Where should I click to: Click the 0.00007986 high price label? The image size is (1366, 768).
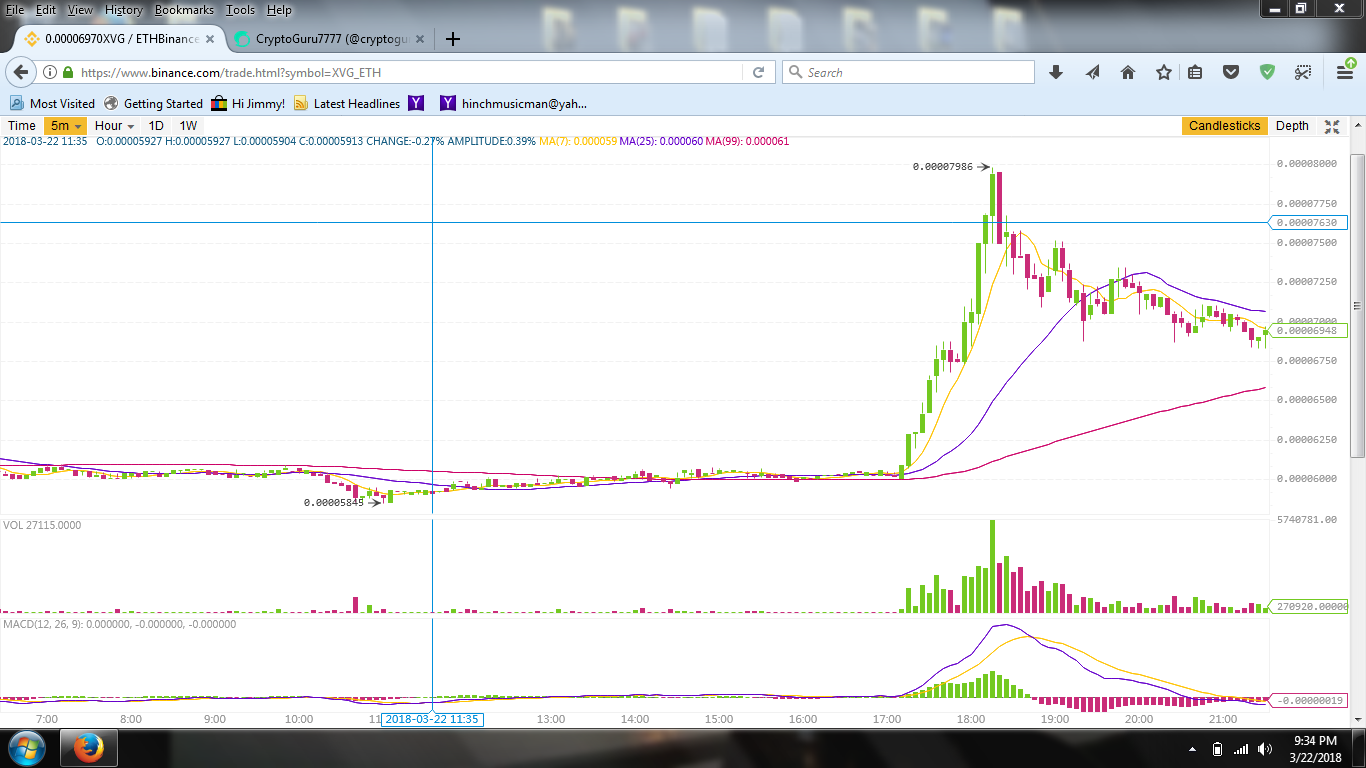(x=943, y=167)
